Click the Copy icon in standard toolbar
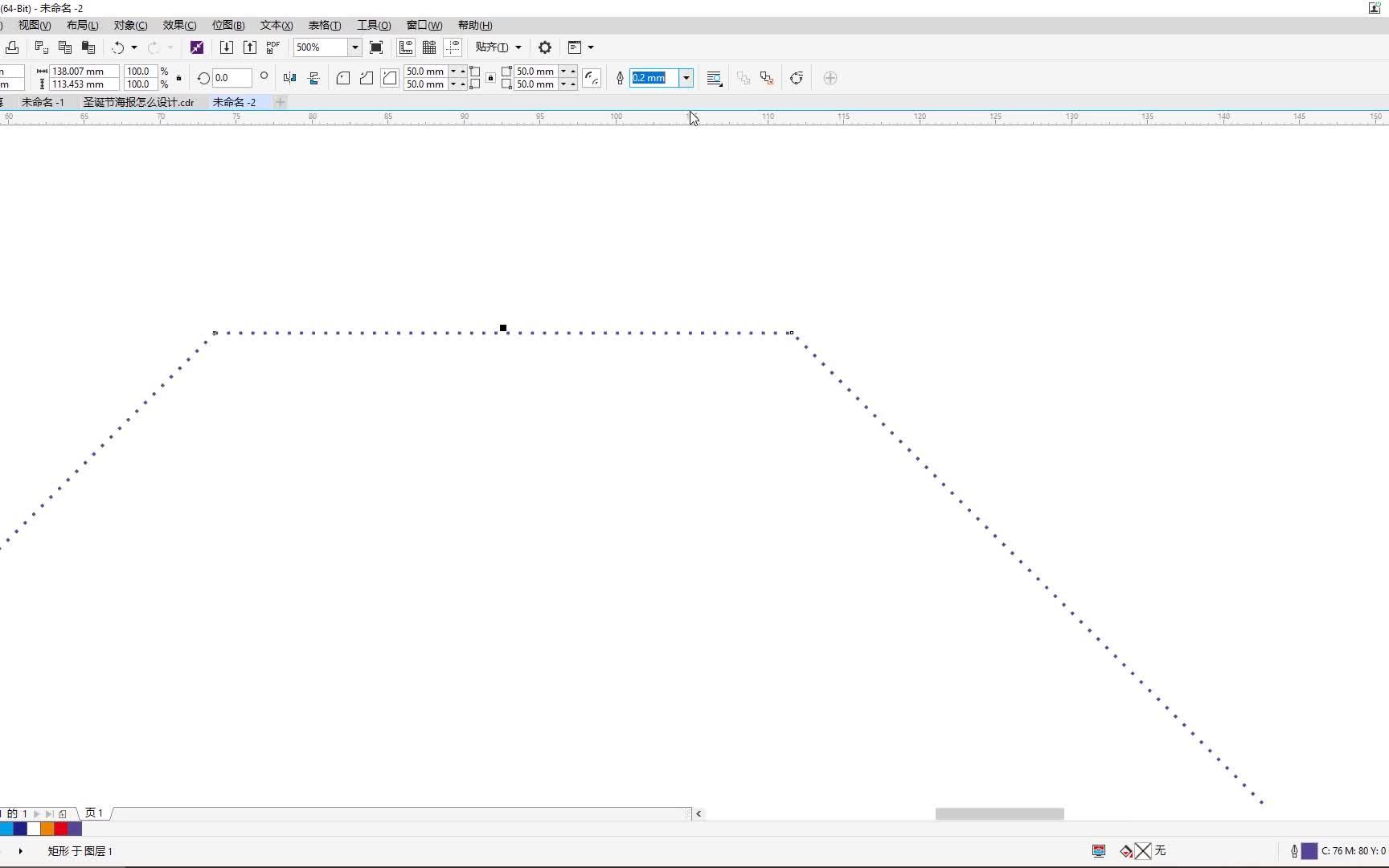 [65, 47]
